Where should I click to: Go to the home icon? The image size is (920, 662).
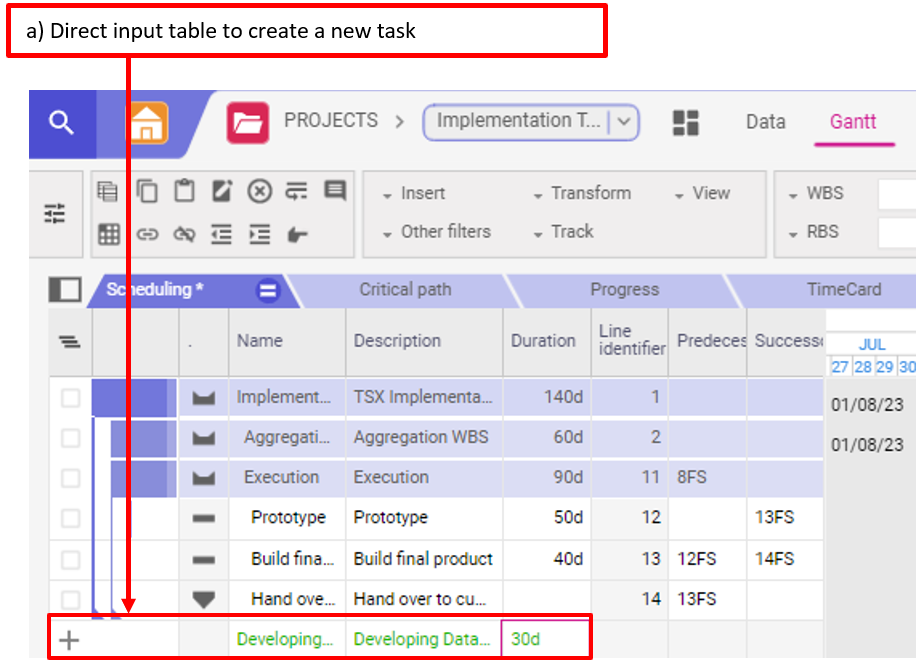[x=146, y=124]
